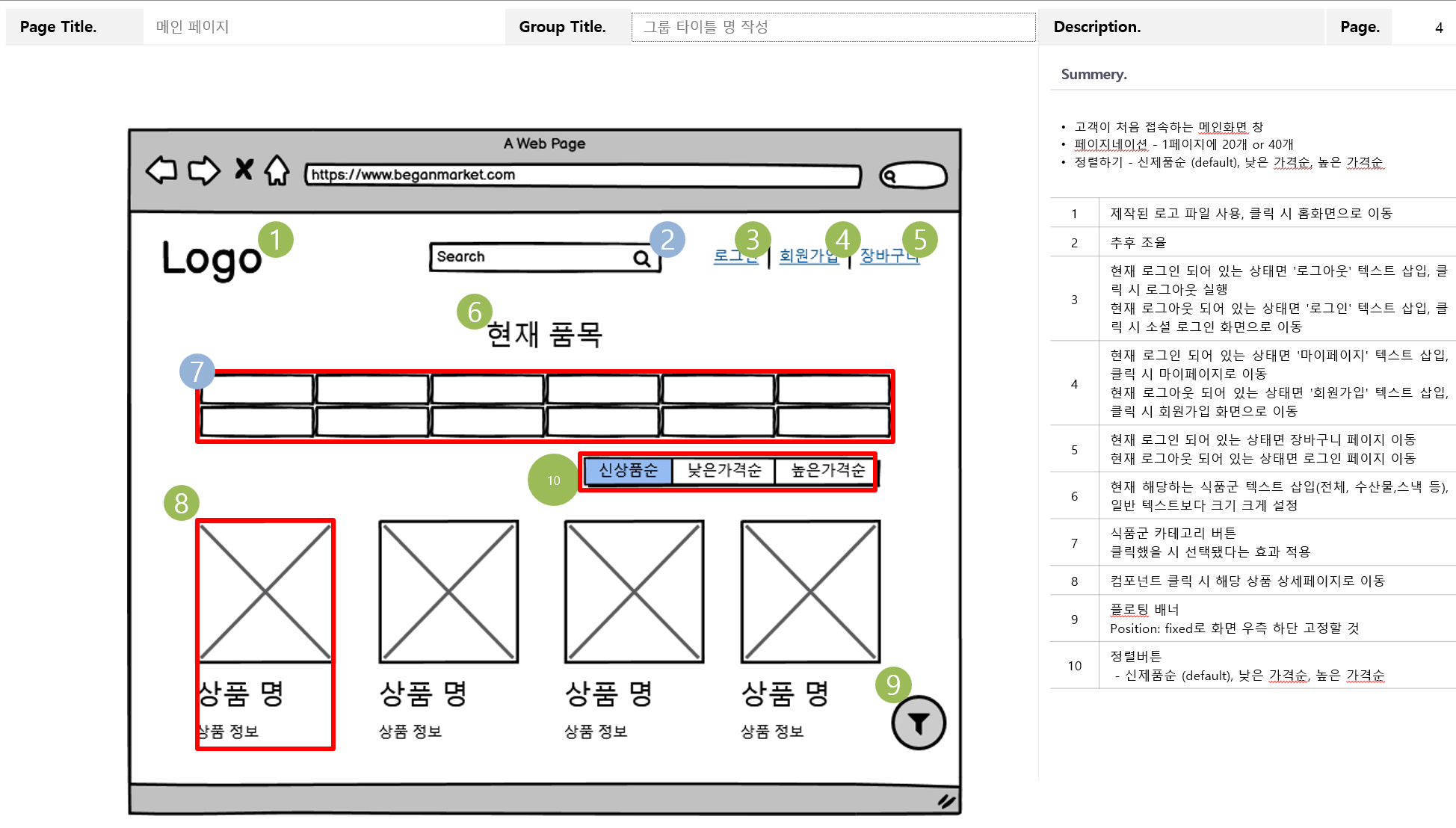Screen dimensions: 1456x828
Task: Click summary bullet '고객이 처음 접속하는 메인화면 창'
Action: [x=1168, y=127]
